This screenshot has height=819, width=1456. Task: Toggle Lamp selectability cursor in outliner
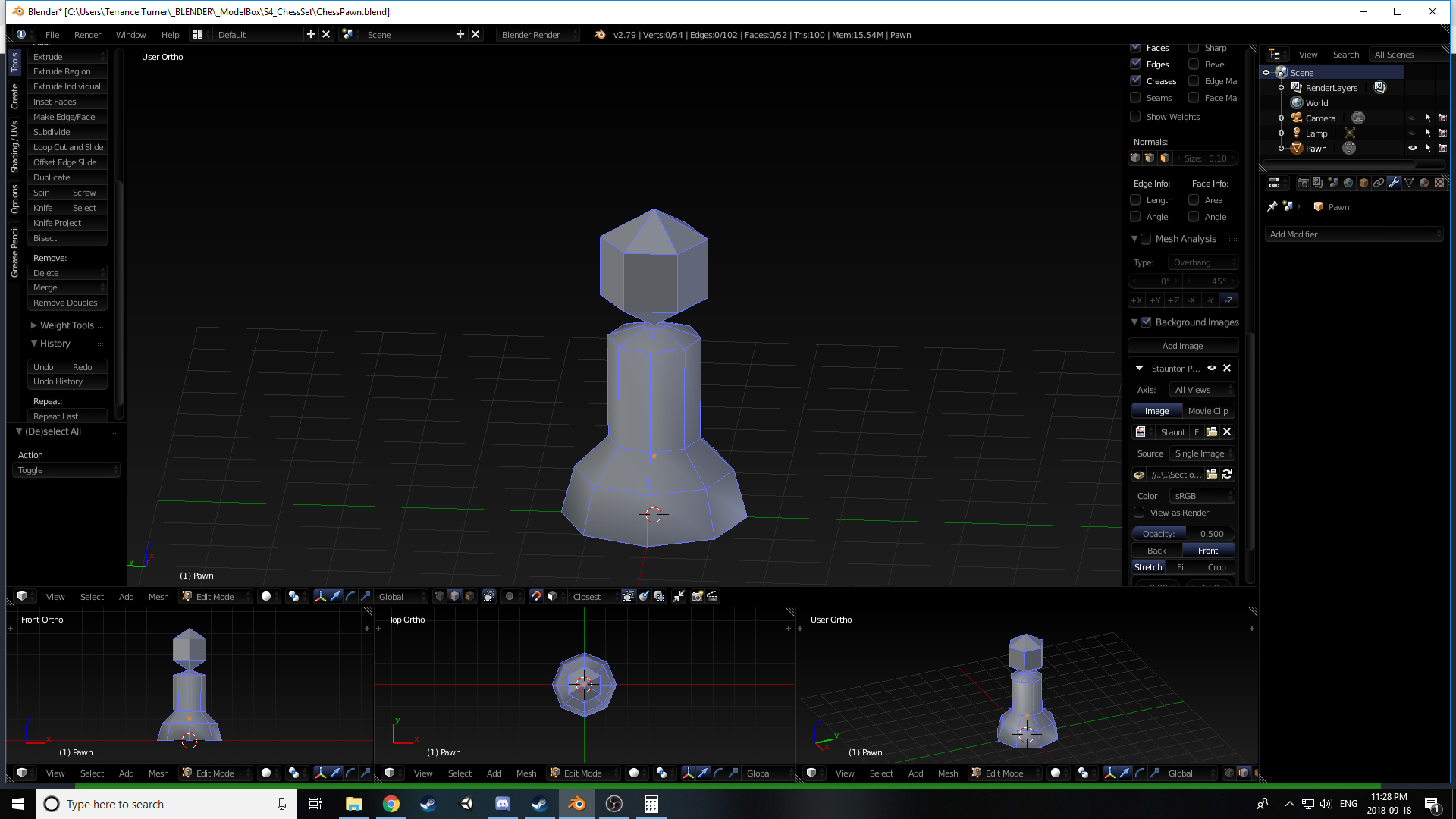point(1428,133)
